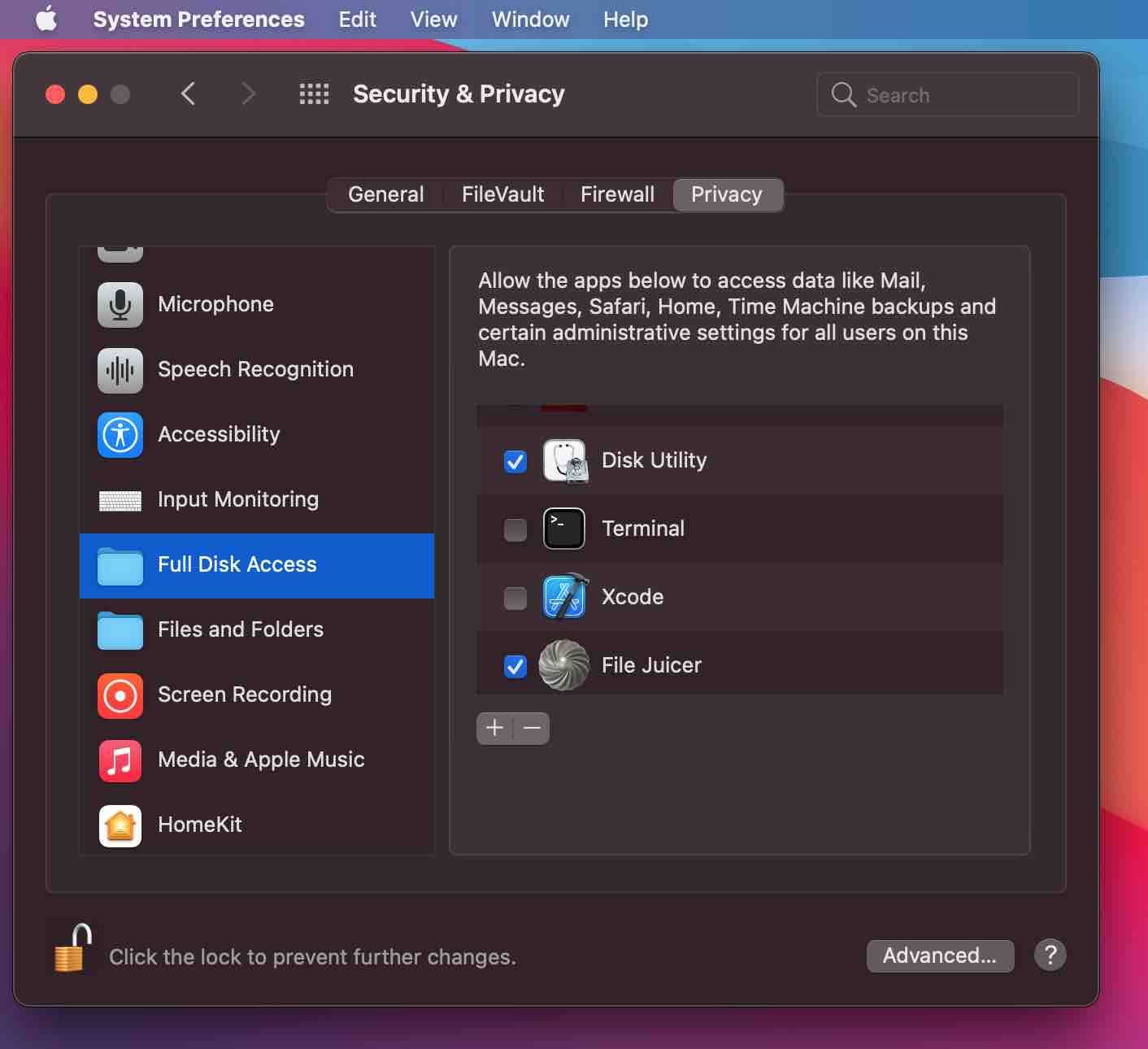This screenshot has height=1049, width=1148.
Task: Open the Help menu
Action: tap(626, 20)
